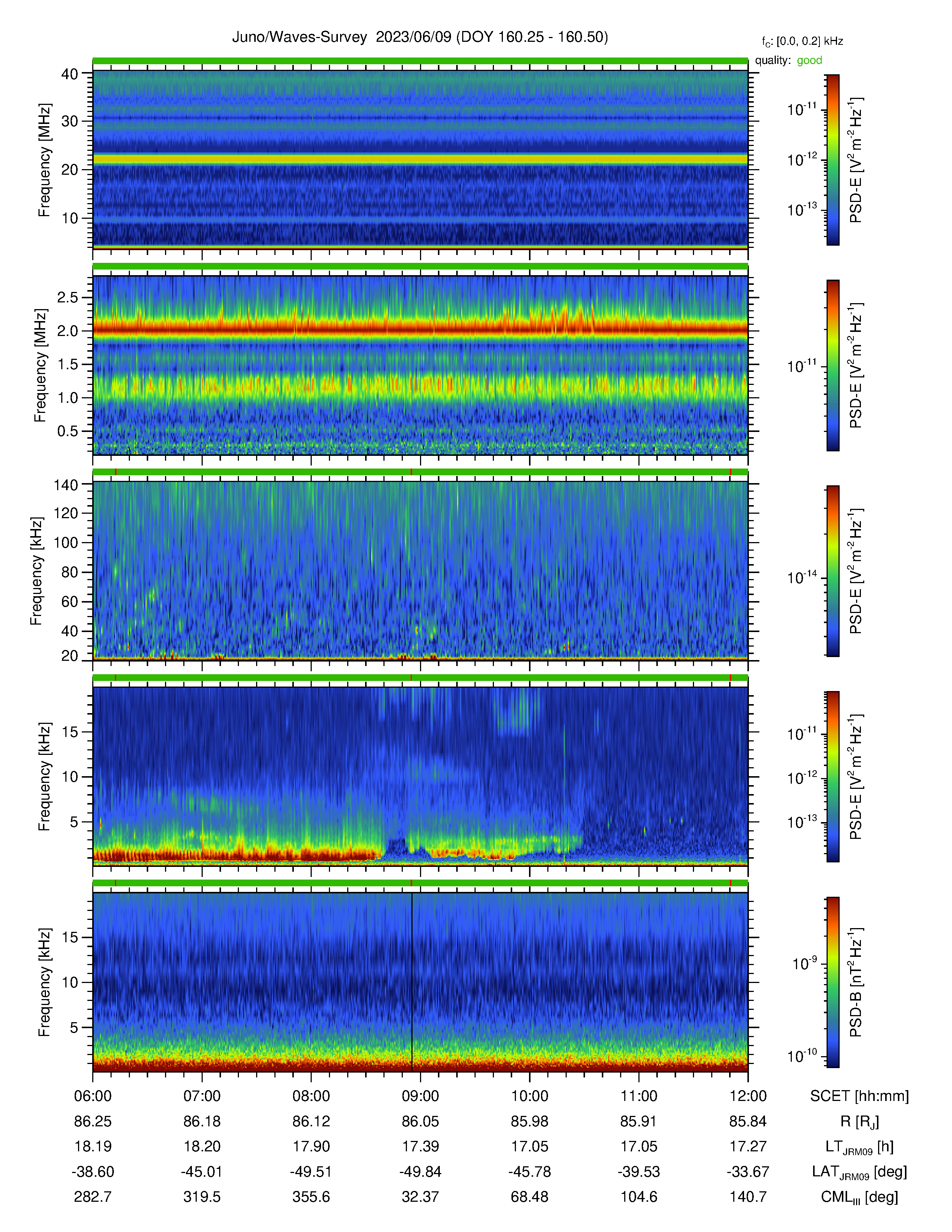Click the second panel colorbar near 10^-11
Screen dimensions: 952x1232
(833, 367)
